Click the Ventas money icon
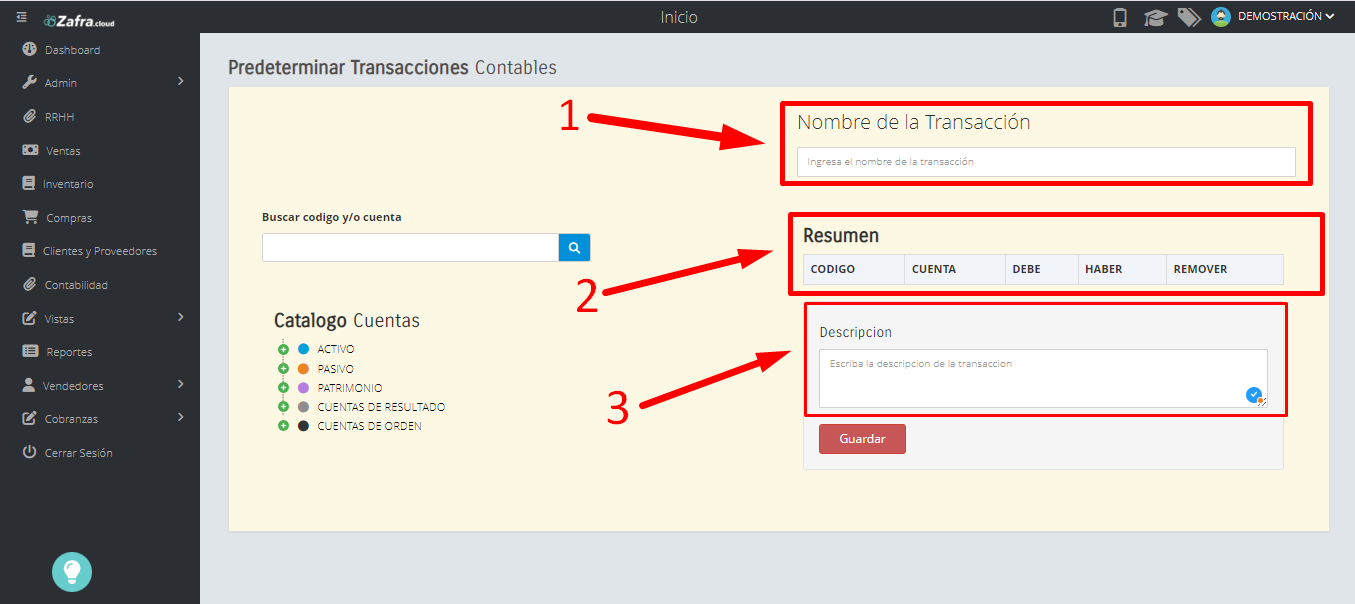The height and width of the screenshot is (604, 1355). tap(30, 150)
